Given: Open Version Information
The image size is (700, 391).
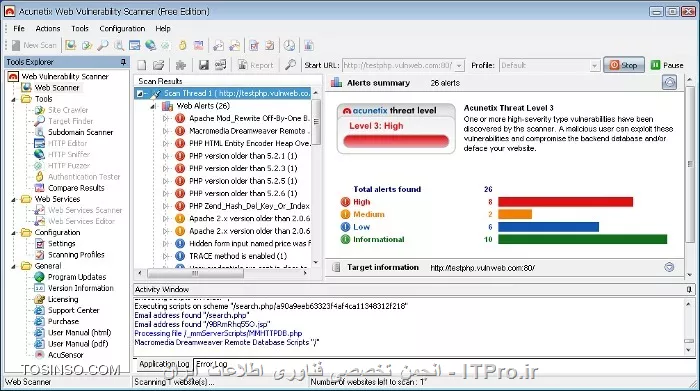Looking at the screenshot, I should (81, 288).
